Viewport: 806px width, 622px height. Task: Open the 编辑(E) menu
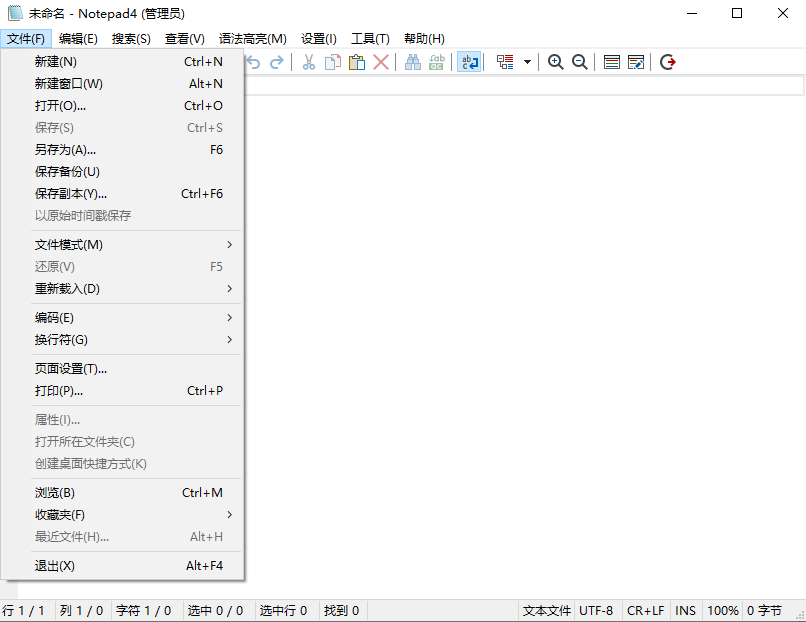[78, 39]
